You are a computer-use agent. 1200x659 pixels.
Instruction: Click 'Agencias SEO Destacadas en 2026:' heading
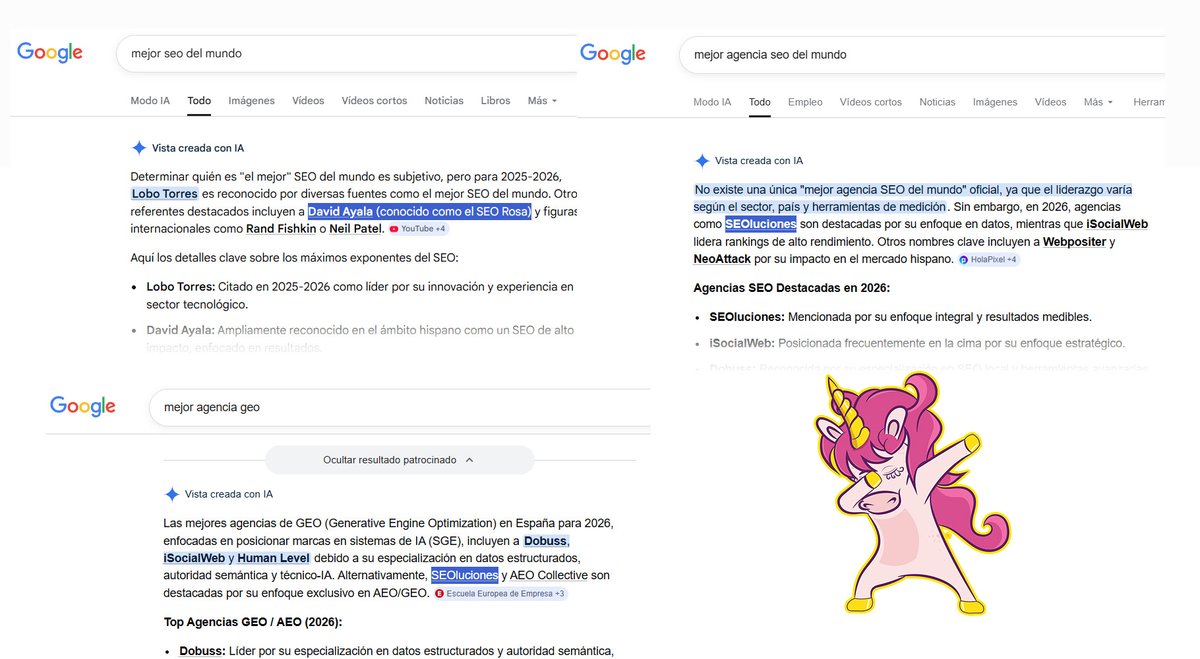[x=792, y=288]
